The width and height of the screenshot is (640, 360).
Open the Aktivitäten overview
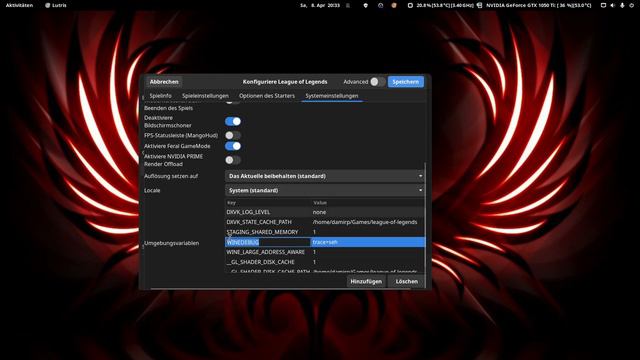point(19,5)
